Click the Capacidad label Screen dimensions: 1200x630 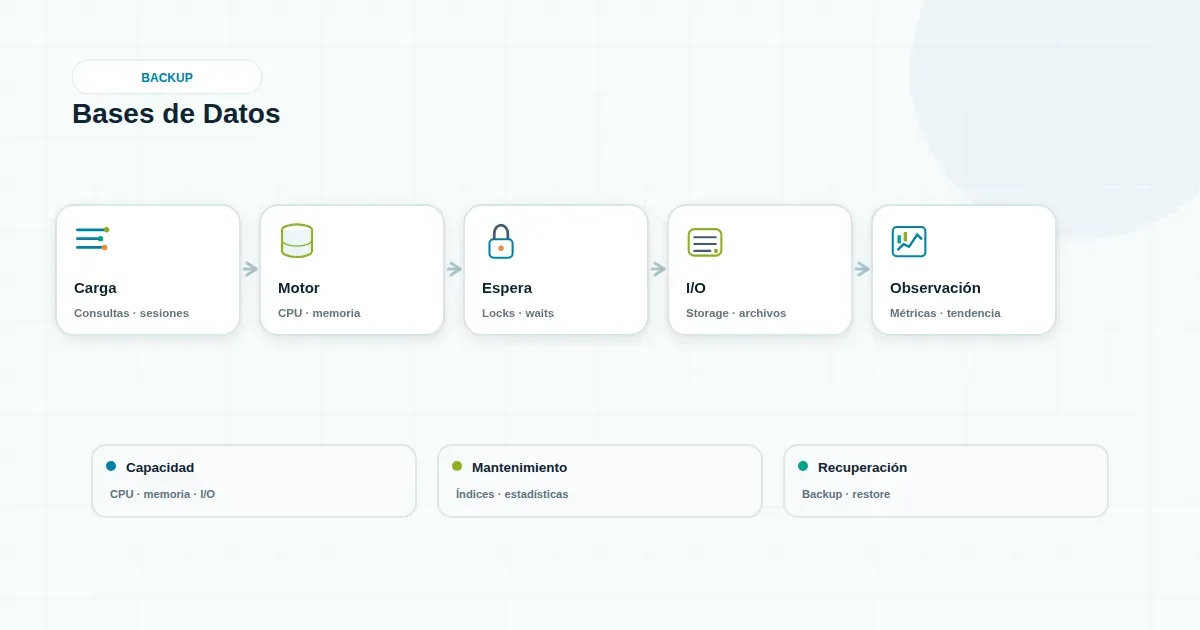point(160,467)
